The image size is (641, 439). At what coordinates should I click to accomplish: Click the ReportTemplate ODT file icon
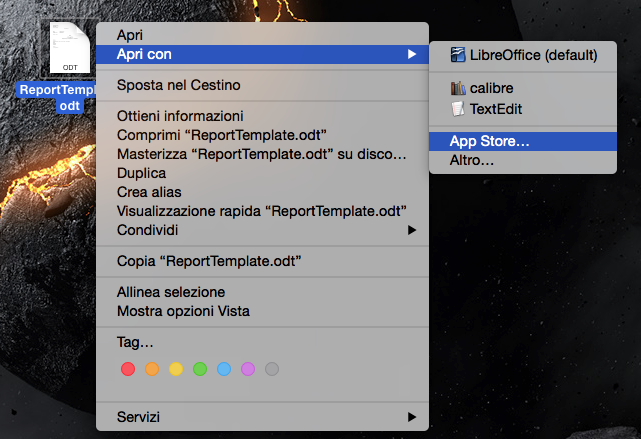click(70, 48)
